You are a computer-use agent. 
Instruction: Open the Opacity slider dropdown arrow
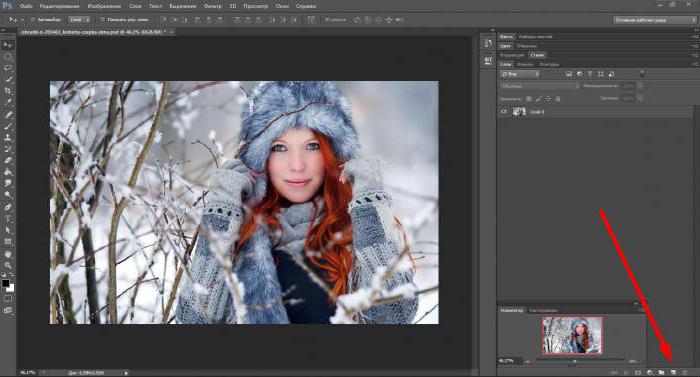click(x=640, y=86)
